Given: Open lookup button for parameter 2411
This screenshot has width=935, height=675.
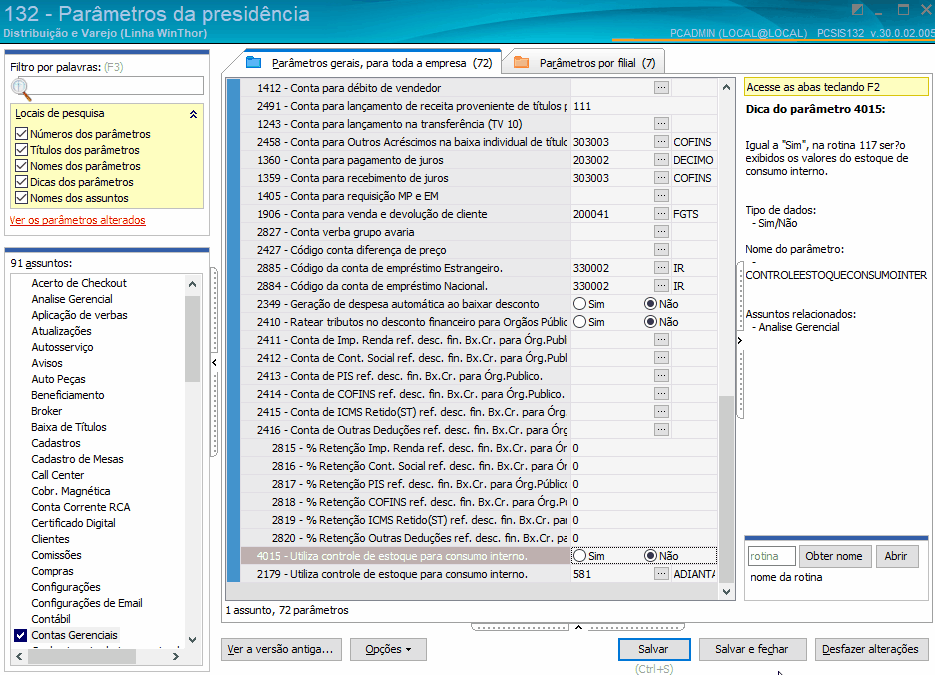Looking at the screenshot, I should click(x=661, y=340).
